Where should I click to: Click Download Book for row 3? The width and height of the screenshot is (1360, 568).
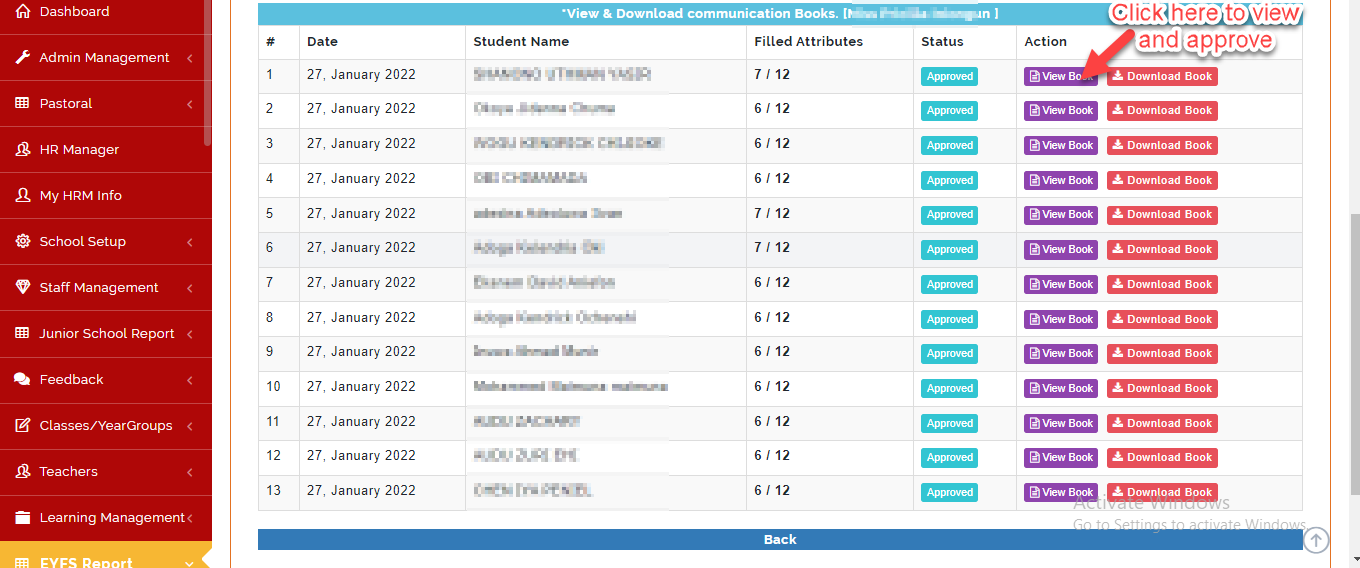click(x=1162, y=146)
